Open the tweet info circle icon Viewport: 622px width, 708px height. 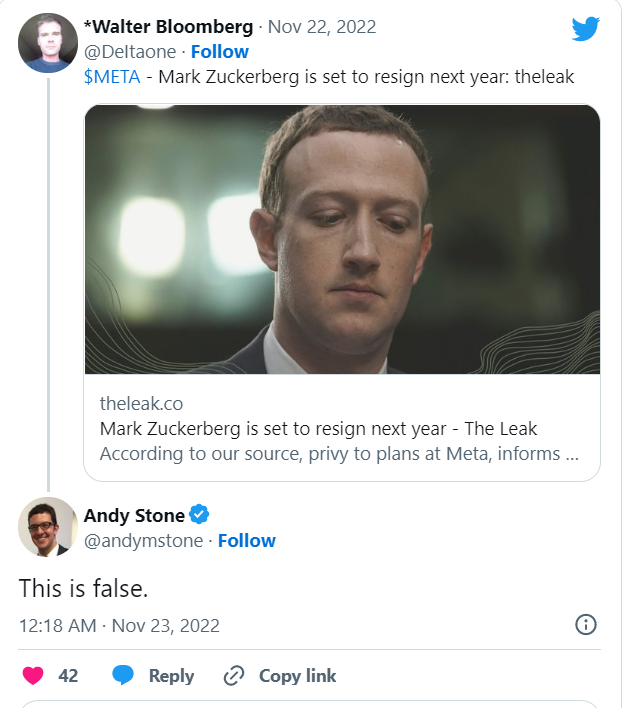(586, 625)
